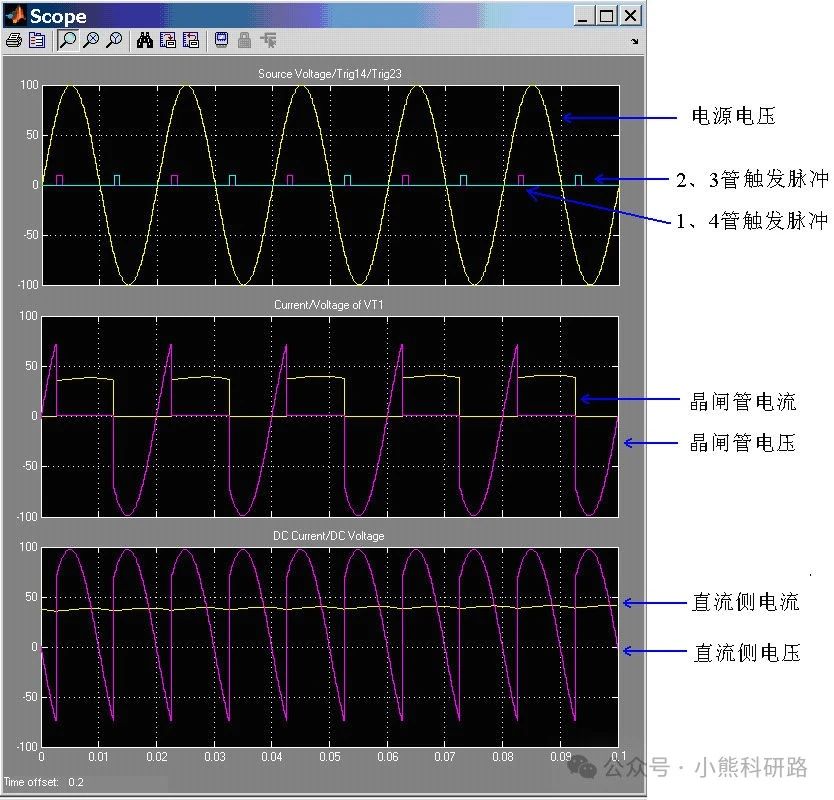Click the Print icon in Scope toolbar
Image resolution: width=834 pixels, height=800 pixels.
tap(14, 40)
